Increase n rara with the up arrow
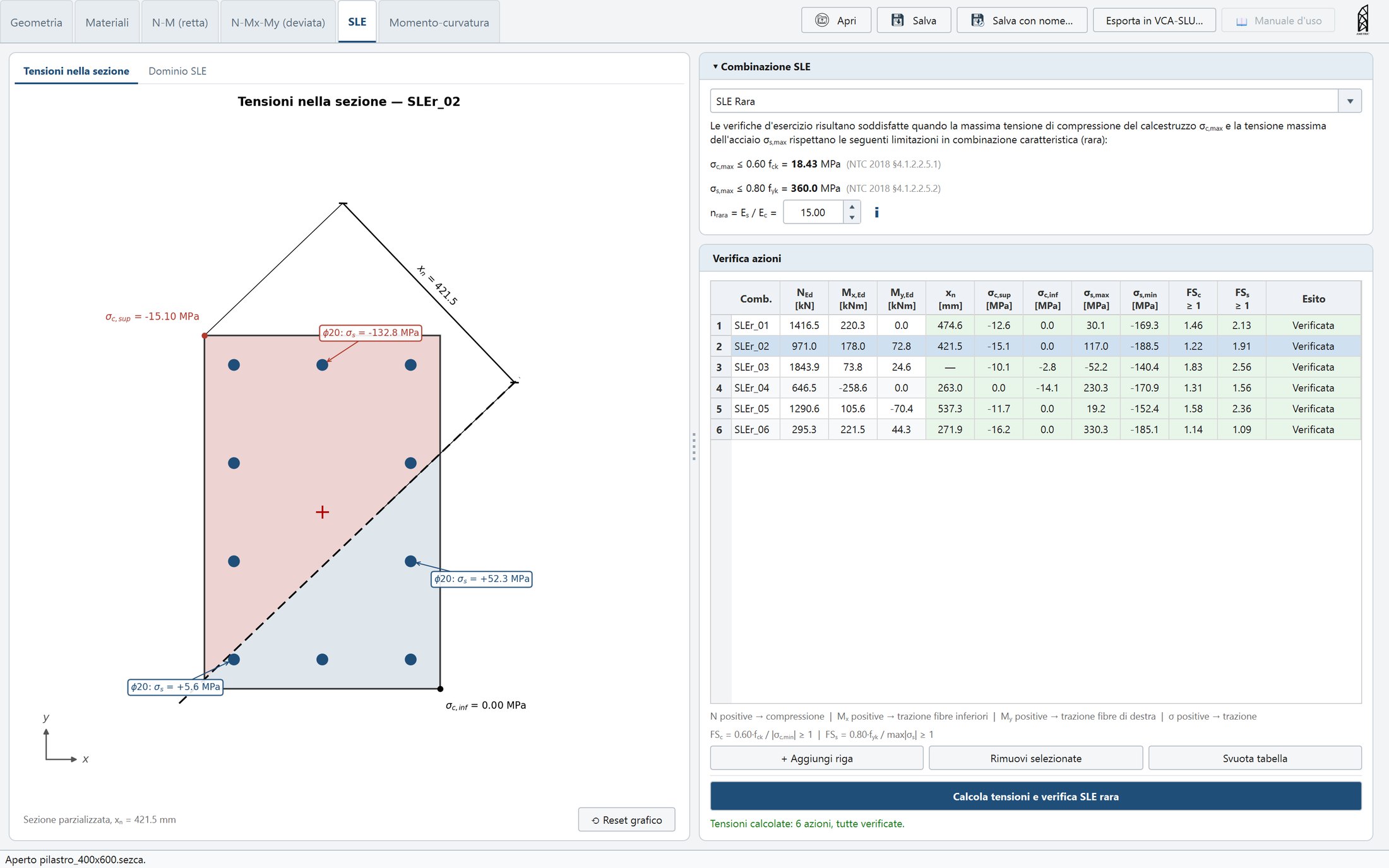This screenshot has height=868, width=1389. (x=852, y=206)
